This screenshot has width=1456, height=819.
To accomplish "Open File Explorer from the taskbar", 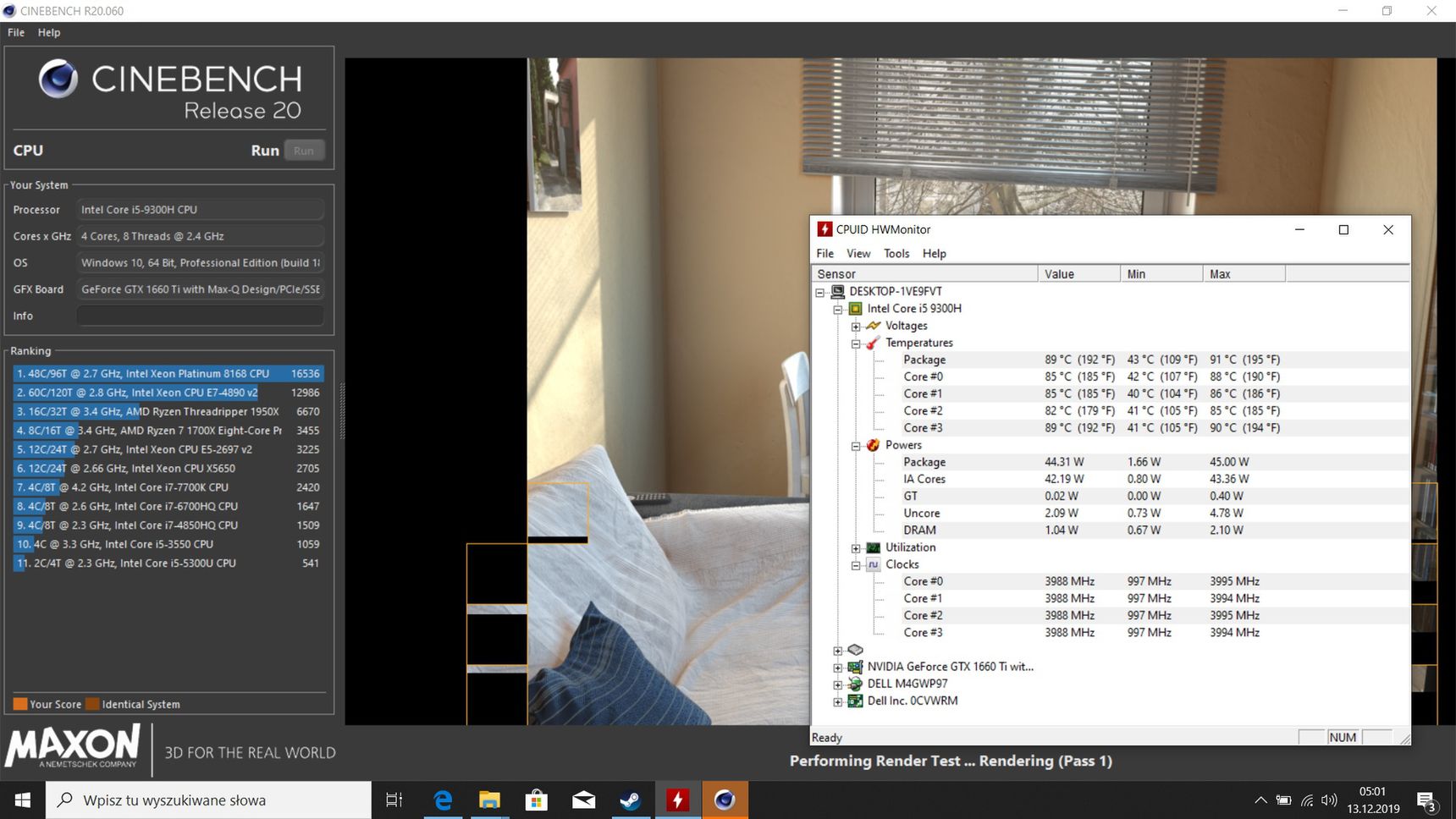I will [x=489, y=800].
